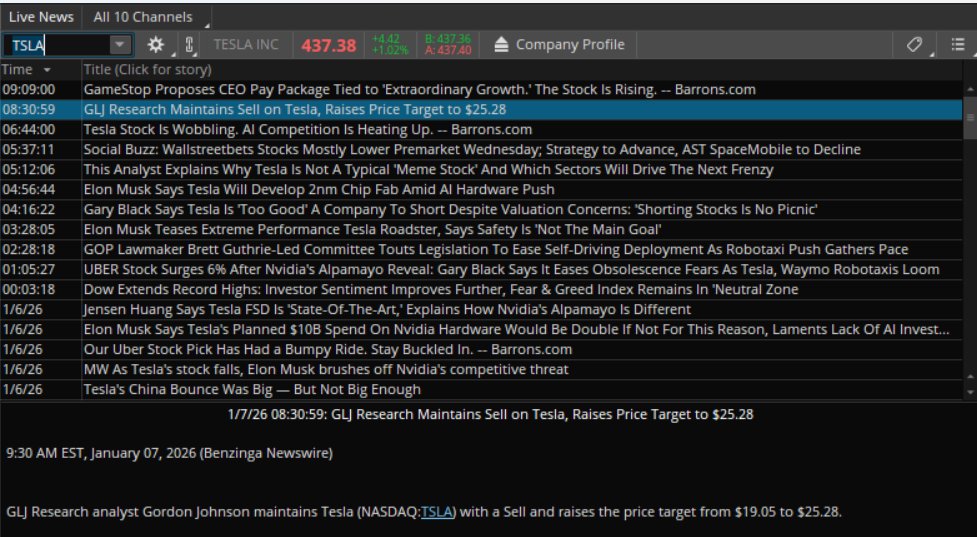Open Tesla's China Bounce Was Big story

click(x=252, y=389)
